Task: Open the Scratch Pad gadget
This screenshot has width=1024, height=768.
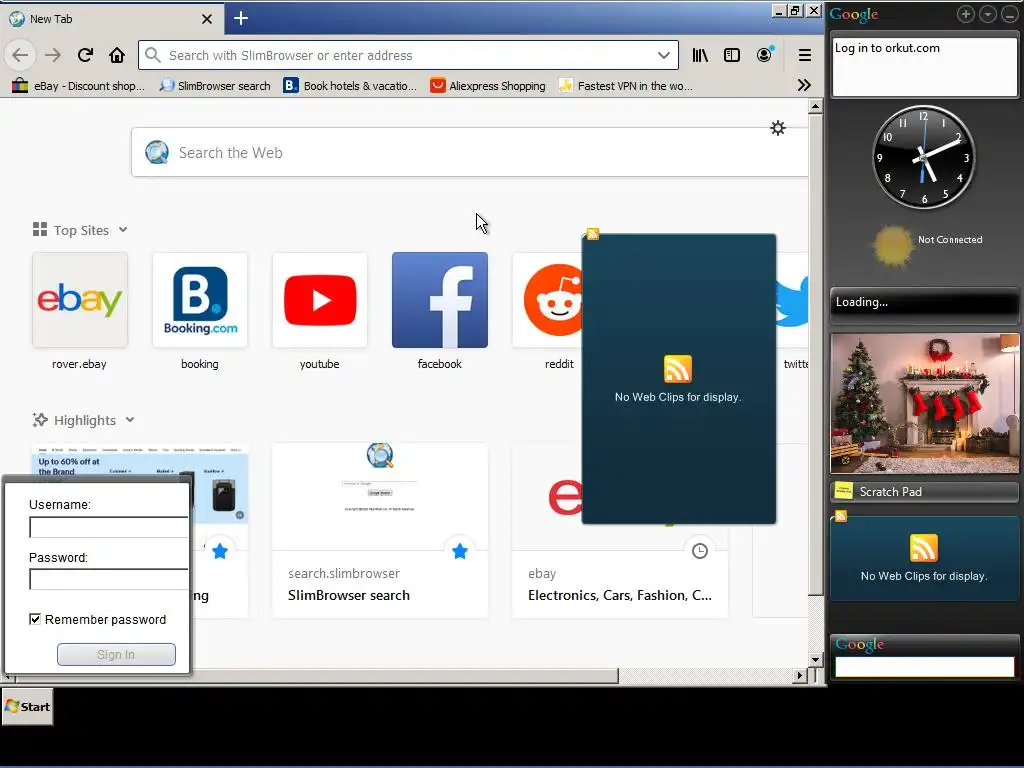Action: (924, 492)
